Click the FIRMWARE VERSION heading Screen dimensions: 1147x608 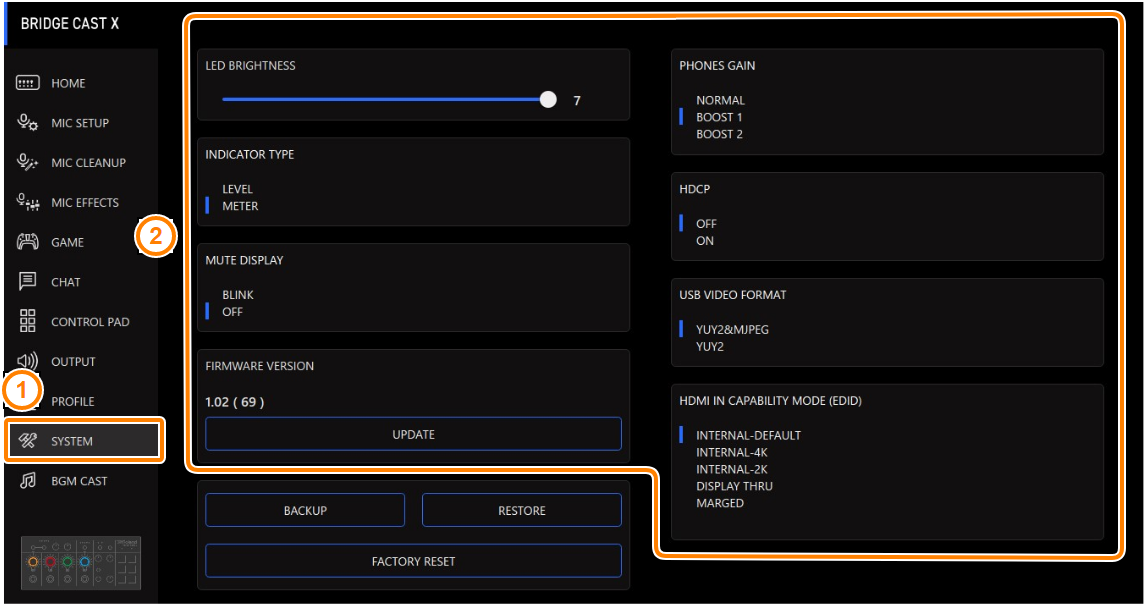260,366
